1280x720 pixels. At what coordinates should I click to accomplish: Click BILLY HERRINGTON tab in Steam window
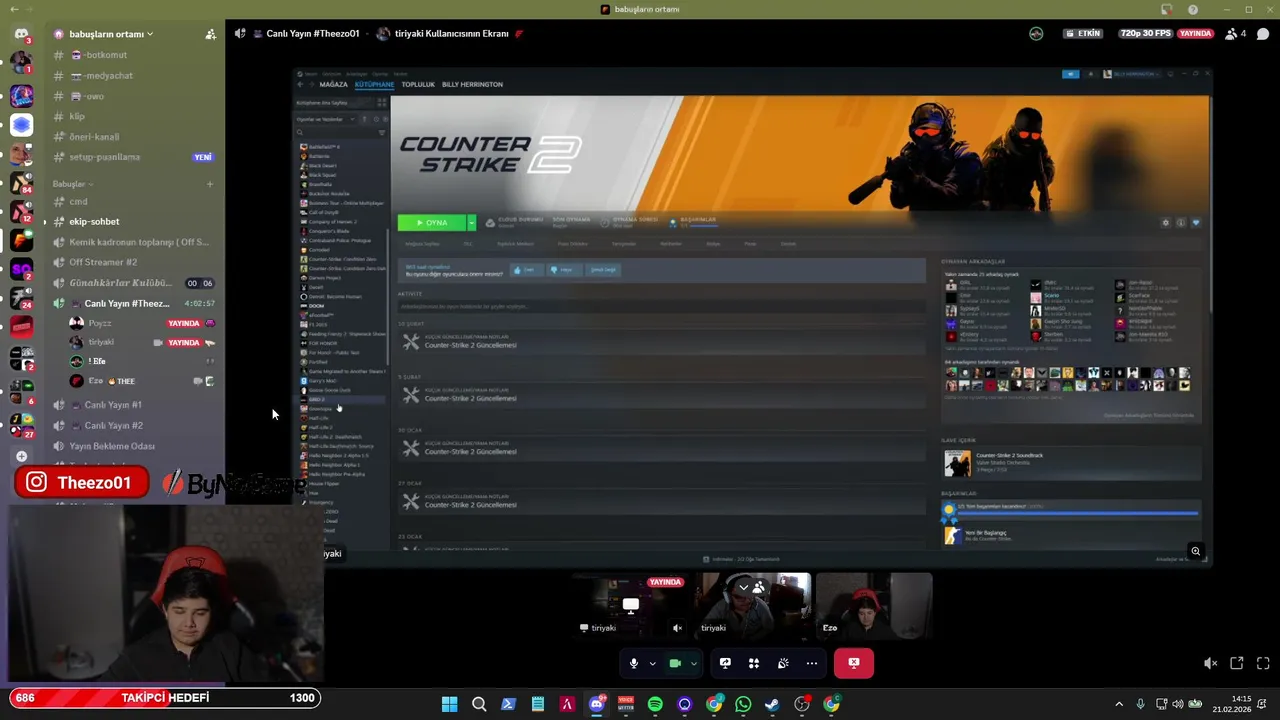[x=472, y=84]
